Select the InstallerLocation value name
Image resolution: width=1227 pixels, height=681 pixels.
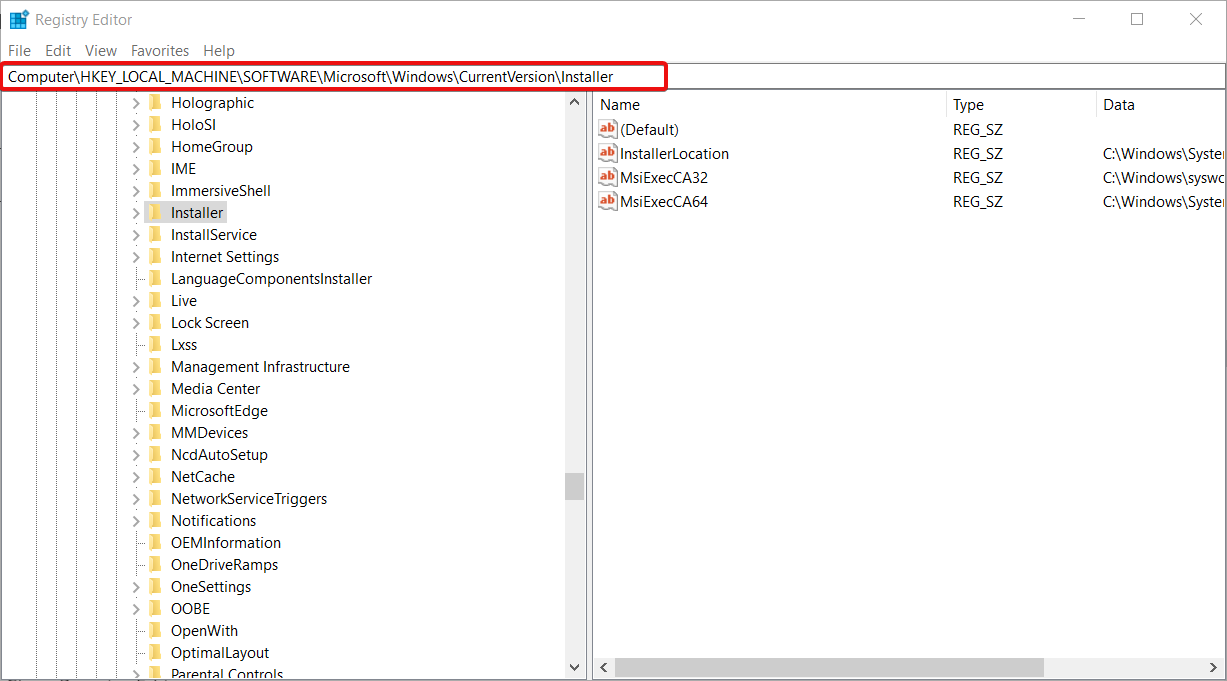pos(674,153)
